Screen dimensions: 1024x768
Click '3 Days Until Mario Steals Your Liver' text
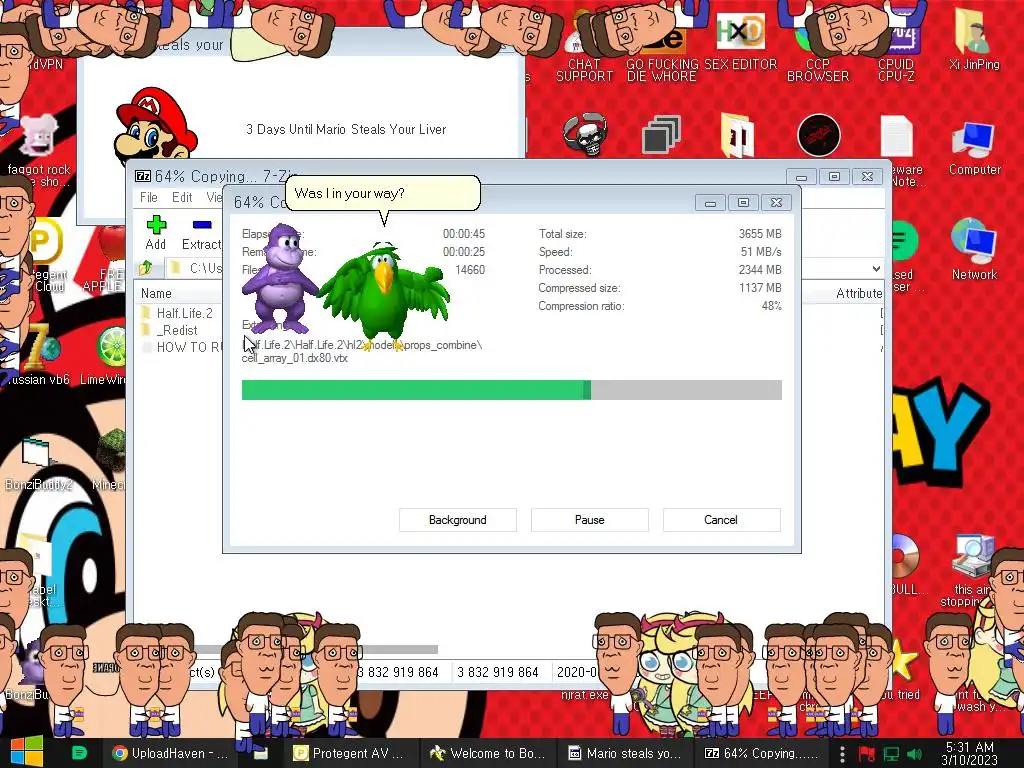[345, 129]
